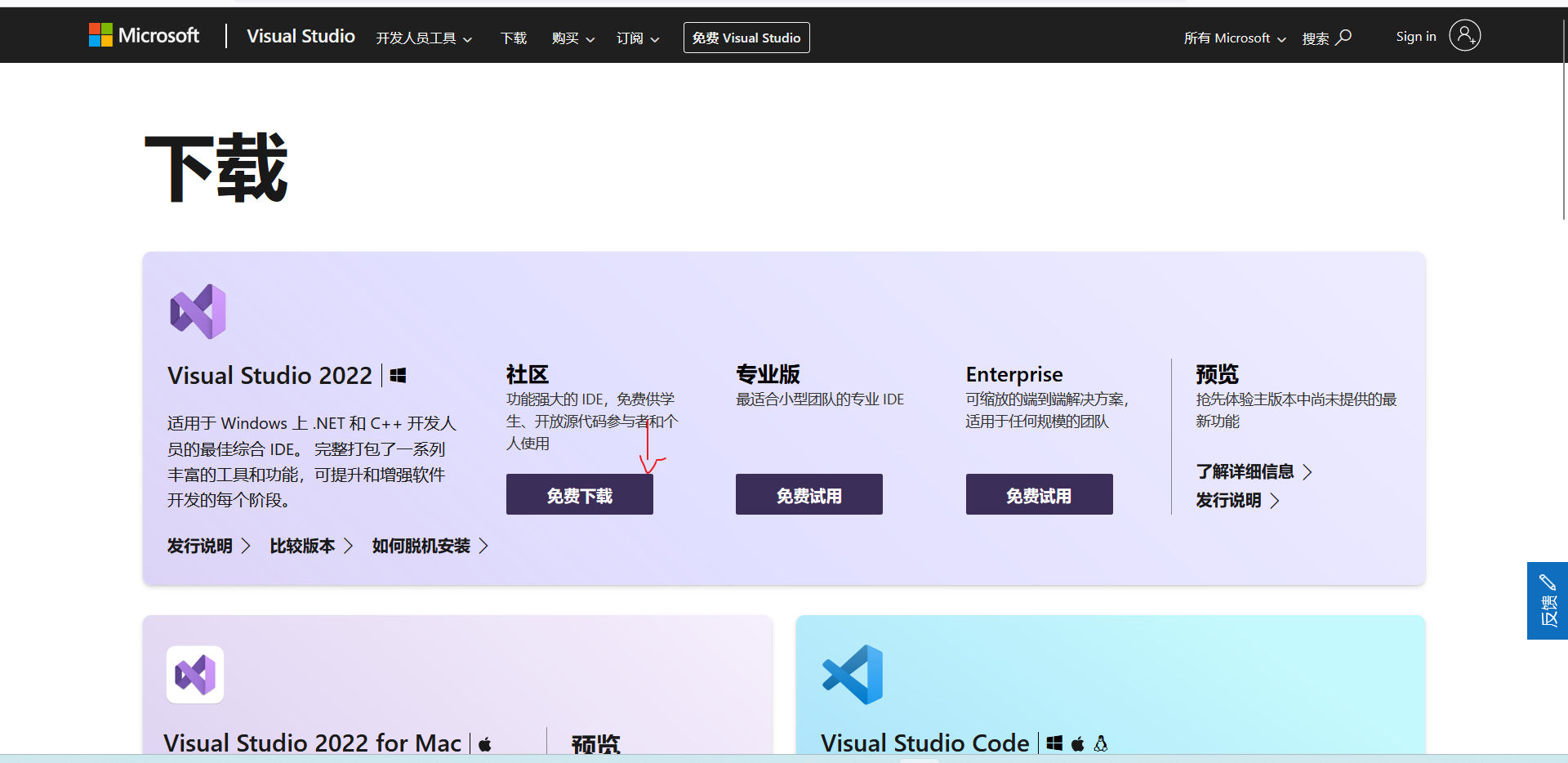Open the 搜索 search magnifier

(1327, 38)
